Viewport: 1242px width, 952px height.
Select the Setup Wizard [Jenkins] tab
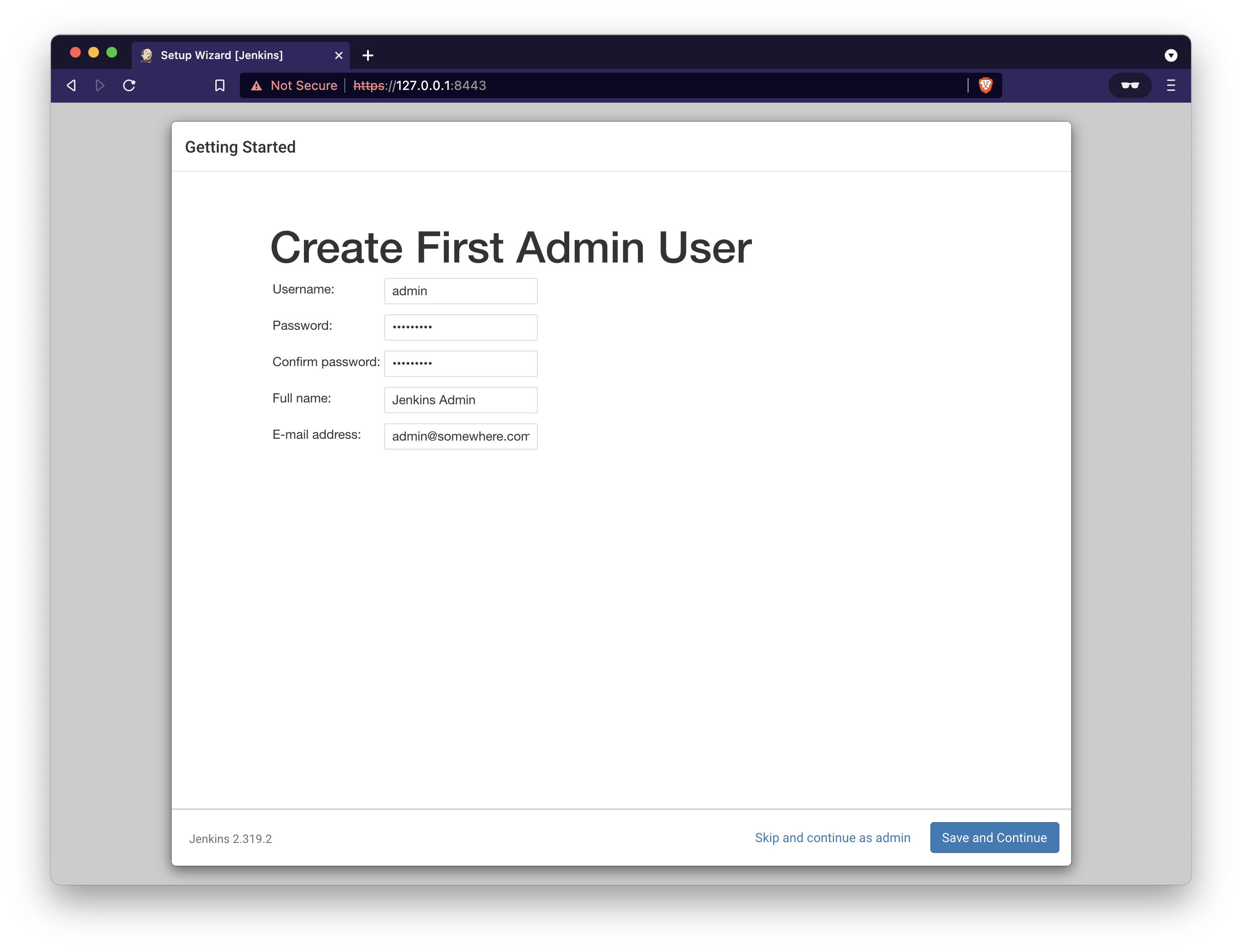pos(222,55)
